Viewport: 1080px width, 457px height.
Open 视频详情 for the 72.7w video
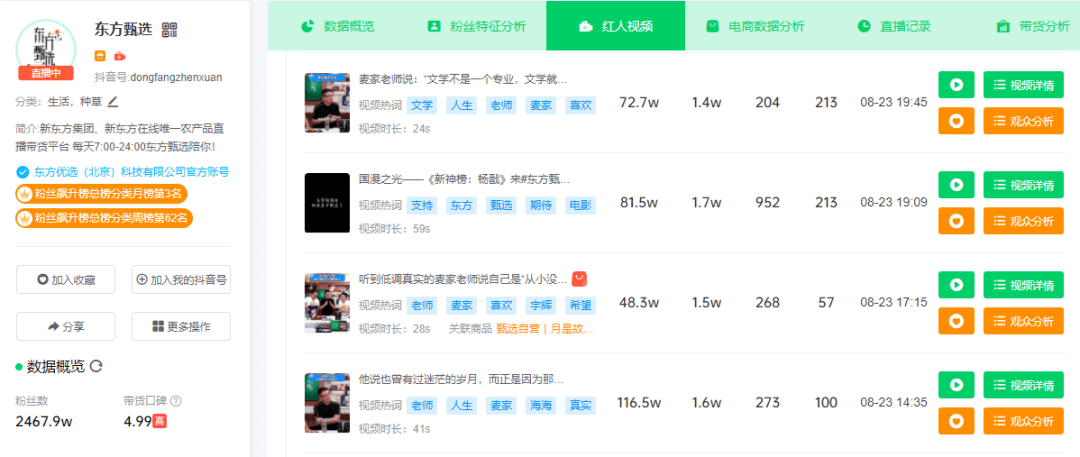coord(1023,85)
